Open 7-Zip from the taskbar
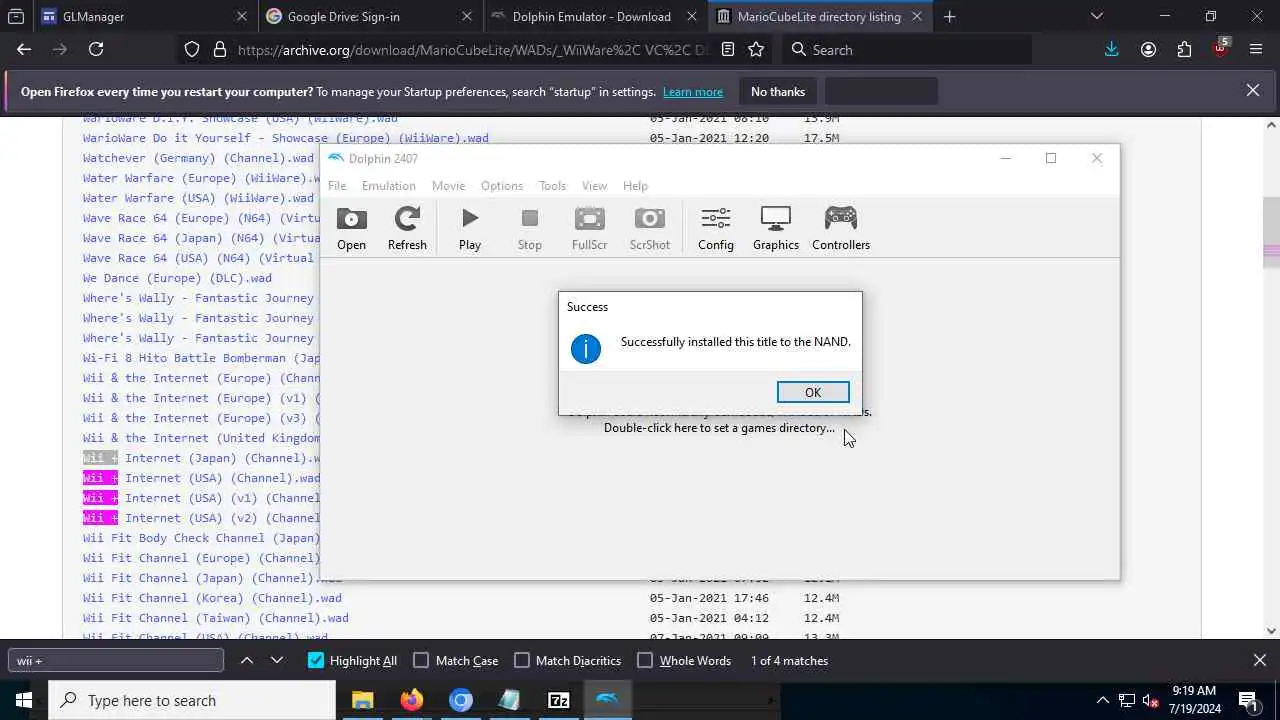The image size is (1280, 720). click(559, 700)
